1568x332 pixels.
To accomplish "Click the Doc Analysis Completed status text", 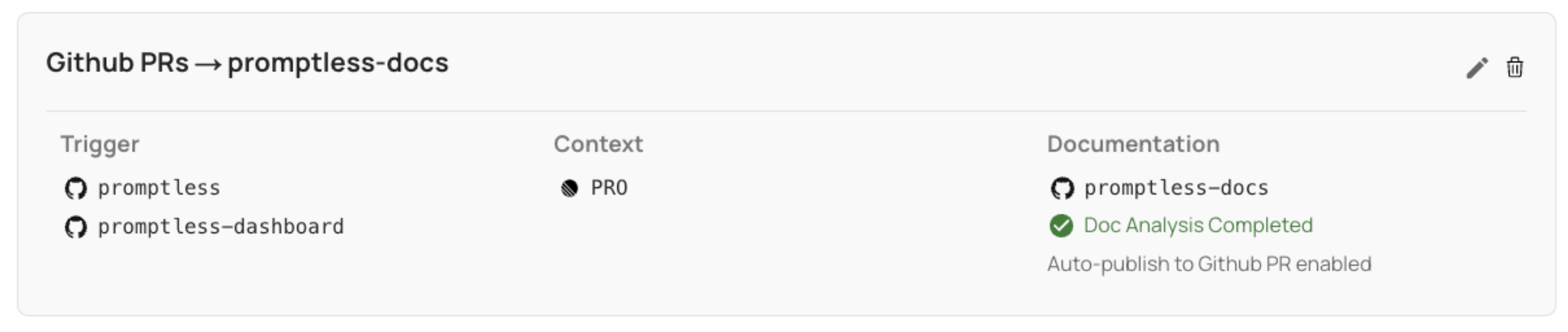I will [x=1198, y=225].
